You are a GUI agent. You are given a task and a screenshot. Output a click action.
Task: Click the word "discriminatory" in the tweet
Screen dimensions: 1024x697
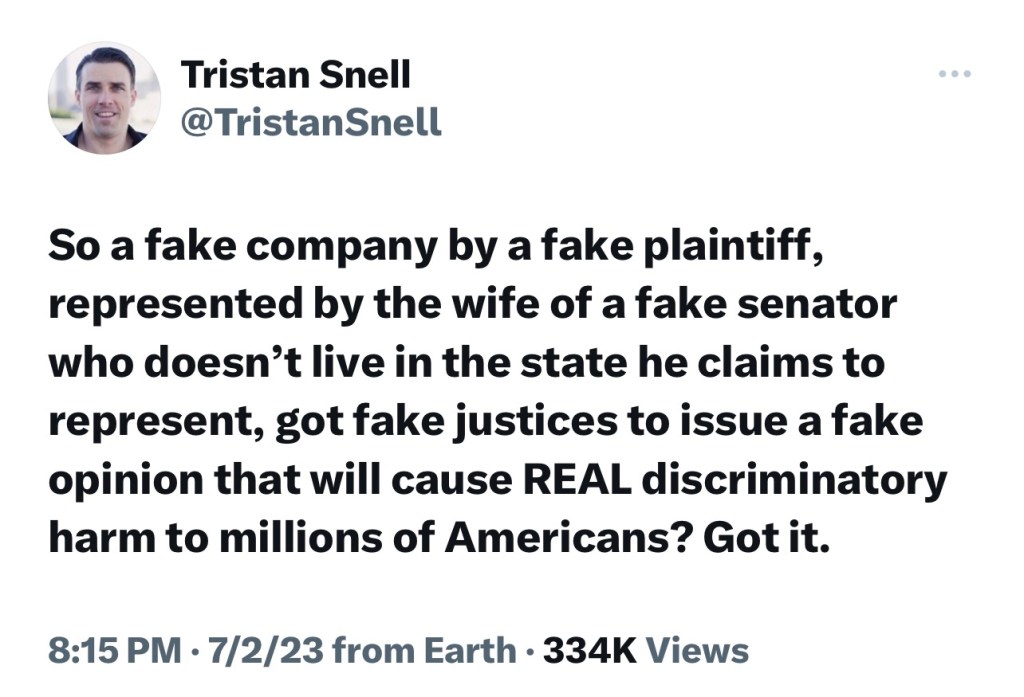coord(794,481)
